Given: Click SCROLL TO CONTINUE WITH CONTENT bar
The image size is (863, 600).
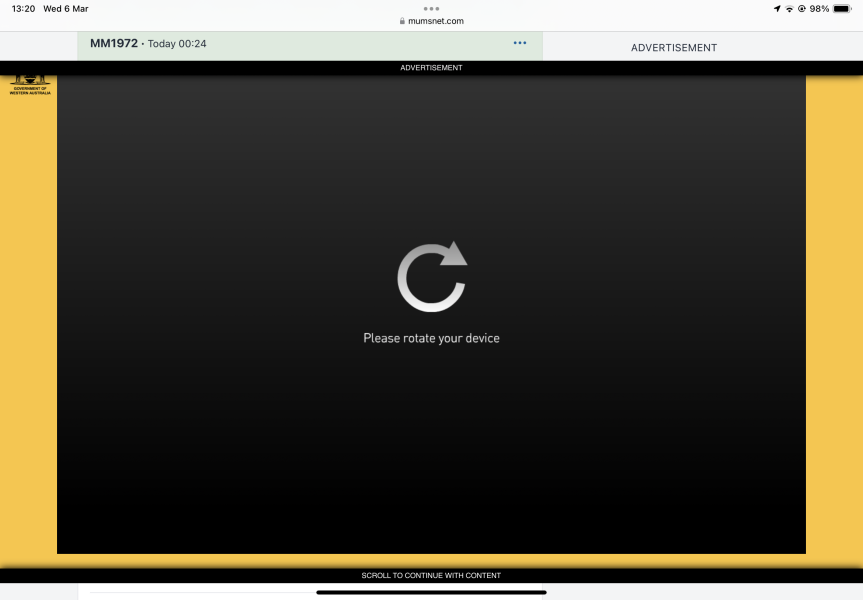Looking at the screenshot, I should [x=431, y=575].
